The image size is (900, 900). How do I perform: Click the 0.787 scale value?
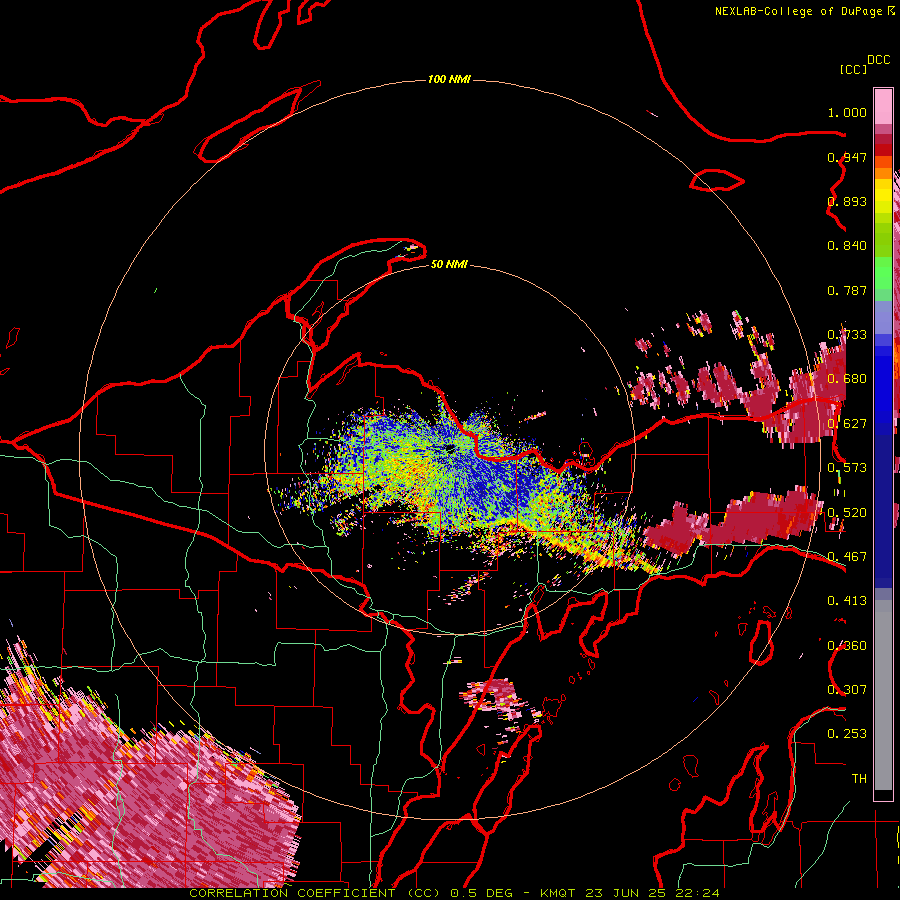pyautogui.click(x=847, y=290)
